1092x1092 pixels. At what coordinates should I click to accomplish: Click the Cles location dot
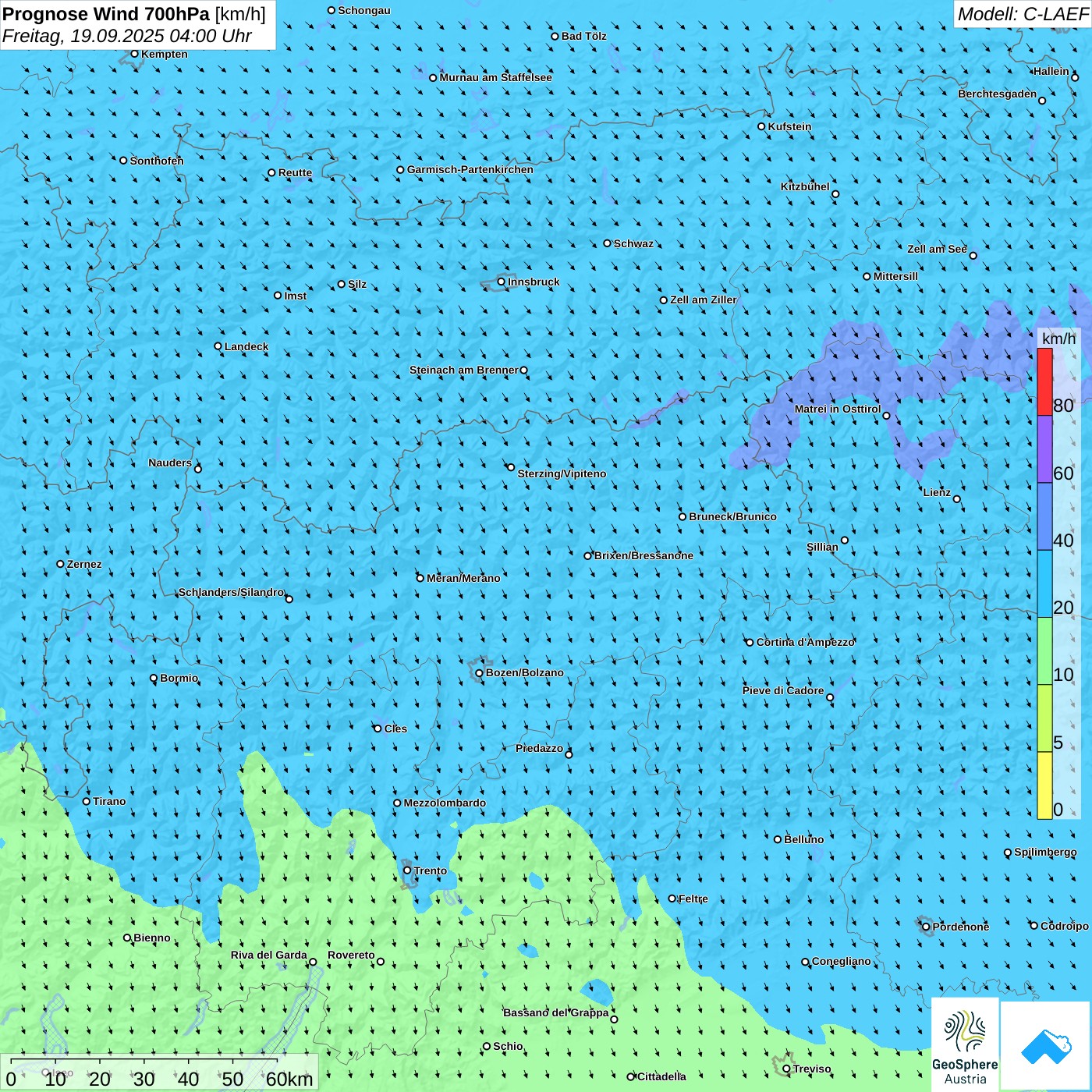[x=378, y=729]
